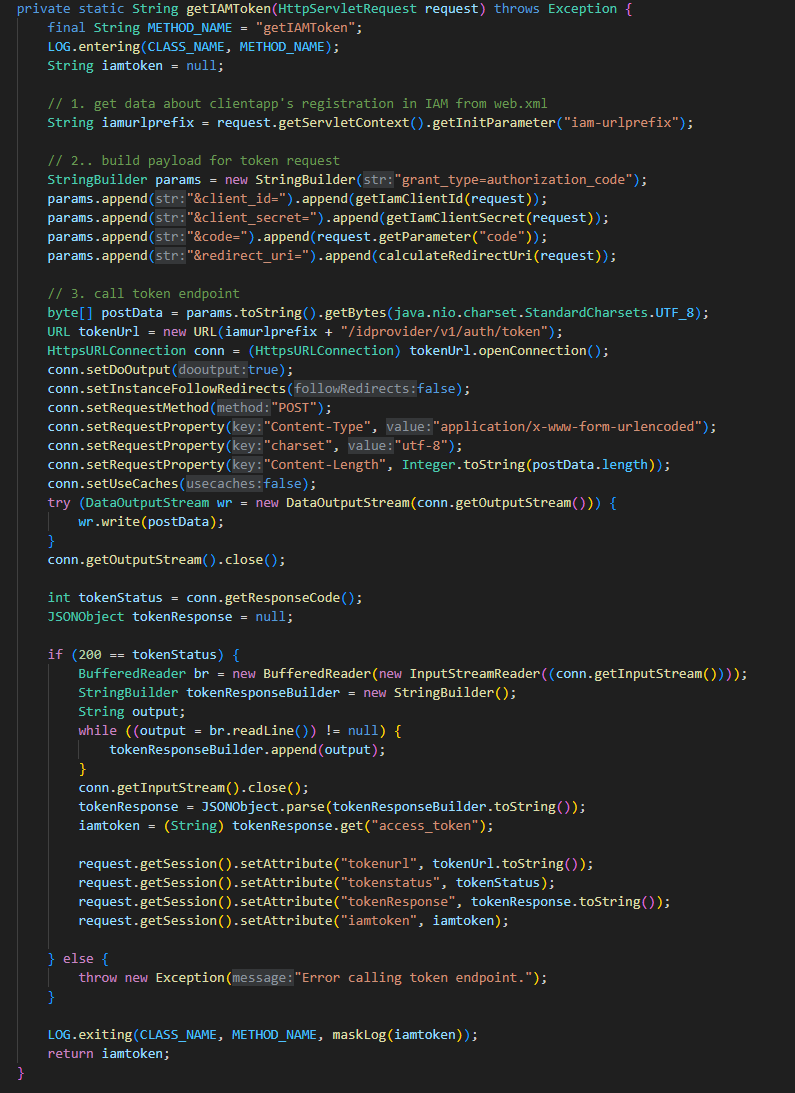Viewport: 795px width, 1093px height.
Task: Click the LOG.exiting call
Action: pos(90,1034)
